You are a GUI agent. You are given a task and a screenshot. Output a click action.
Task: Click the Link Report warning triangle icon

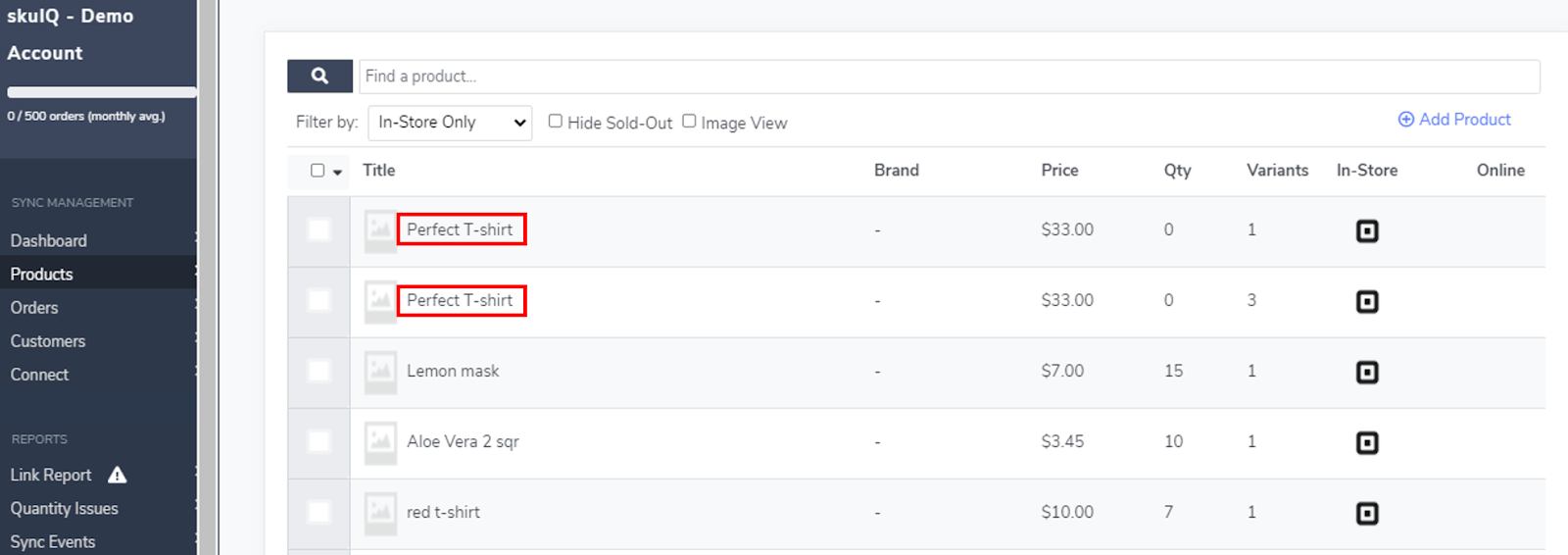pos(118,476)
